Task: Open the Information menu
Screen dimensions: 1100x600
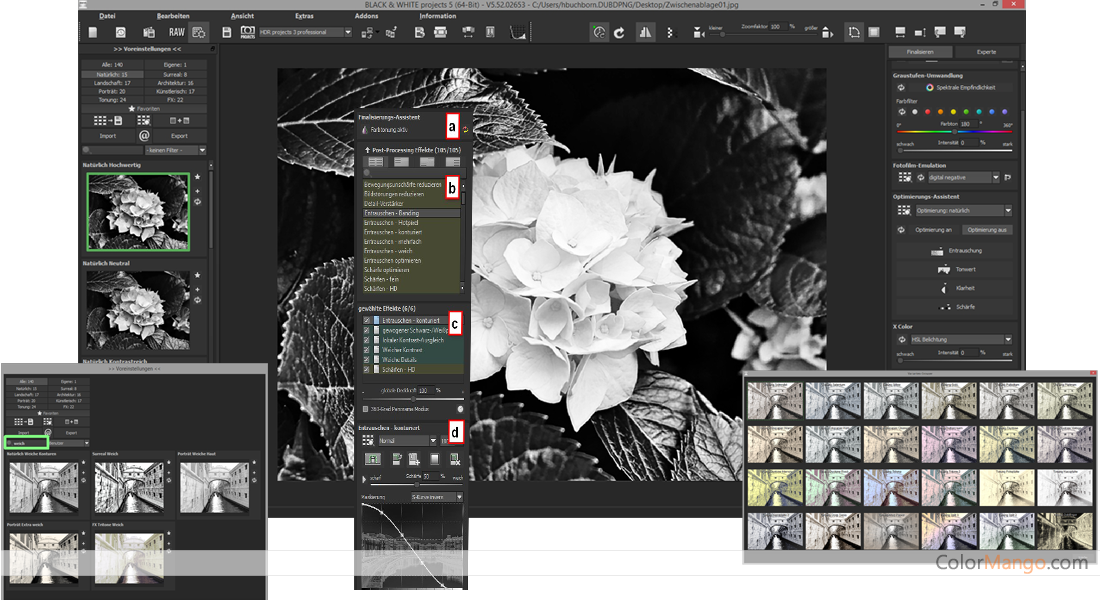Action: coord(438,15)
